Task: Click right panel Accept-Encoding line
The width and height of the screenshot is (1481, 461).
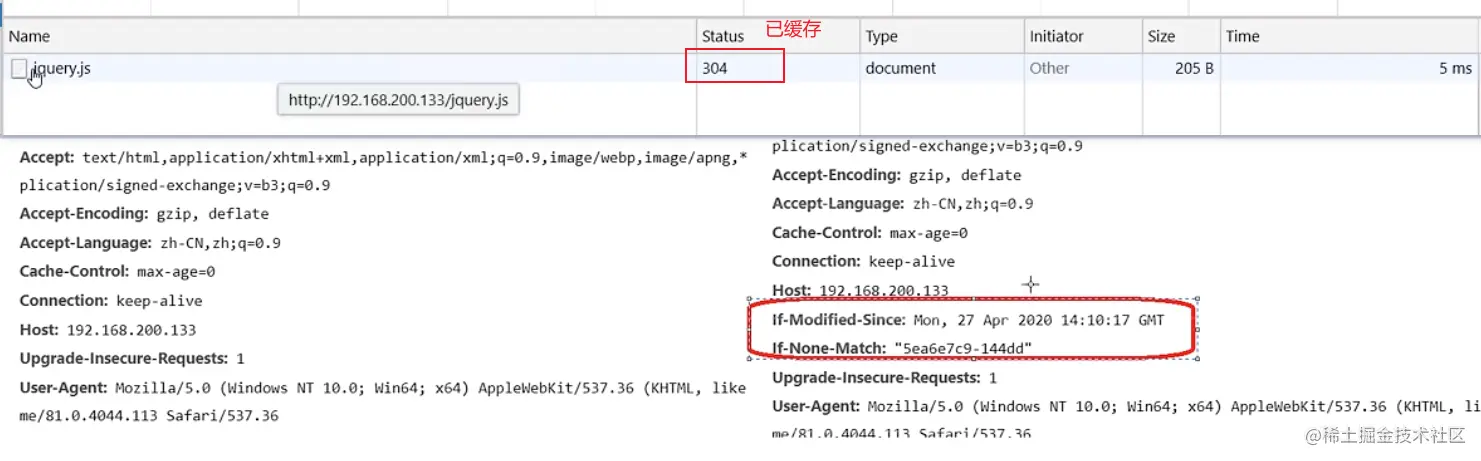Action: click(x=897, y=175)
